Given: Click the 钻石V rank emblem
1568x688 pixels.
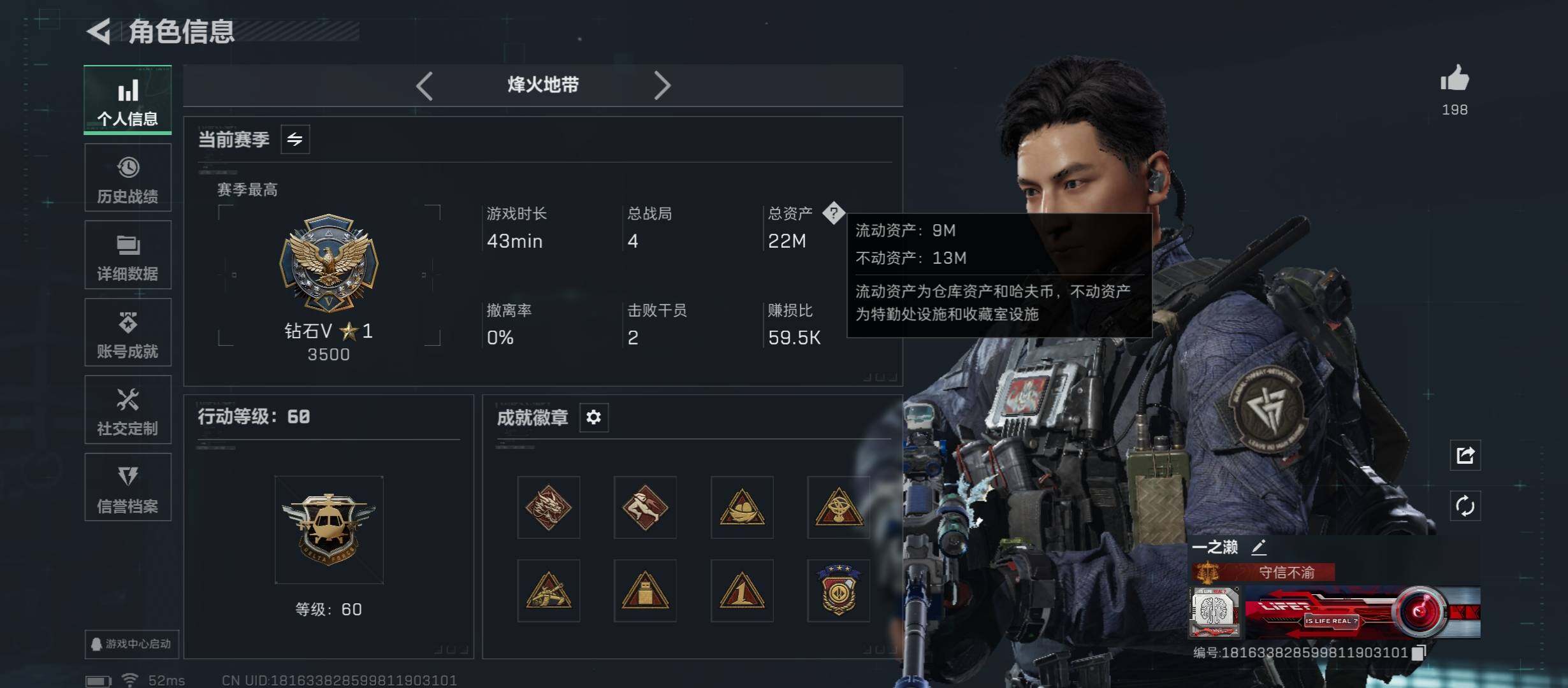Looking at the screenshot, I should pyautogui.click(x=329, y=263).
